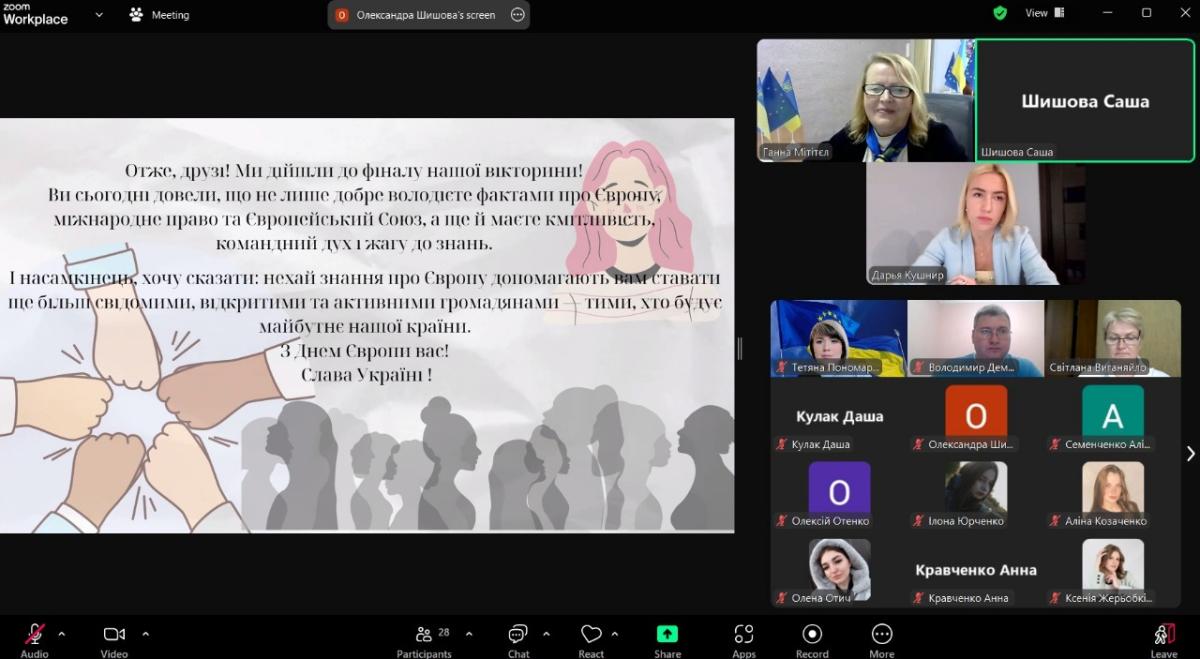Click the green encryption shield icon
Viewport: 1200px width, 659px height.
pyautogui.click(x=1000, y=13)
